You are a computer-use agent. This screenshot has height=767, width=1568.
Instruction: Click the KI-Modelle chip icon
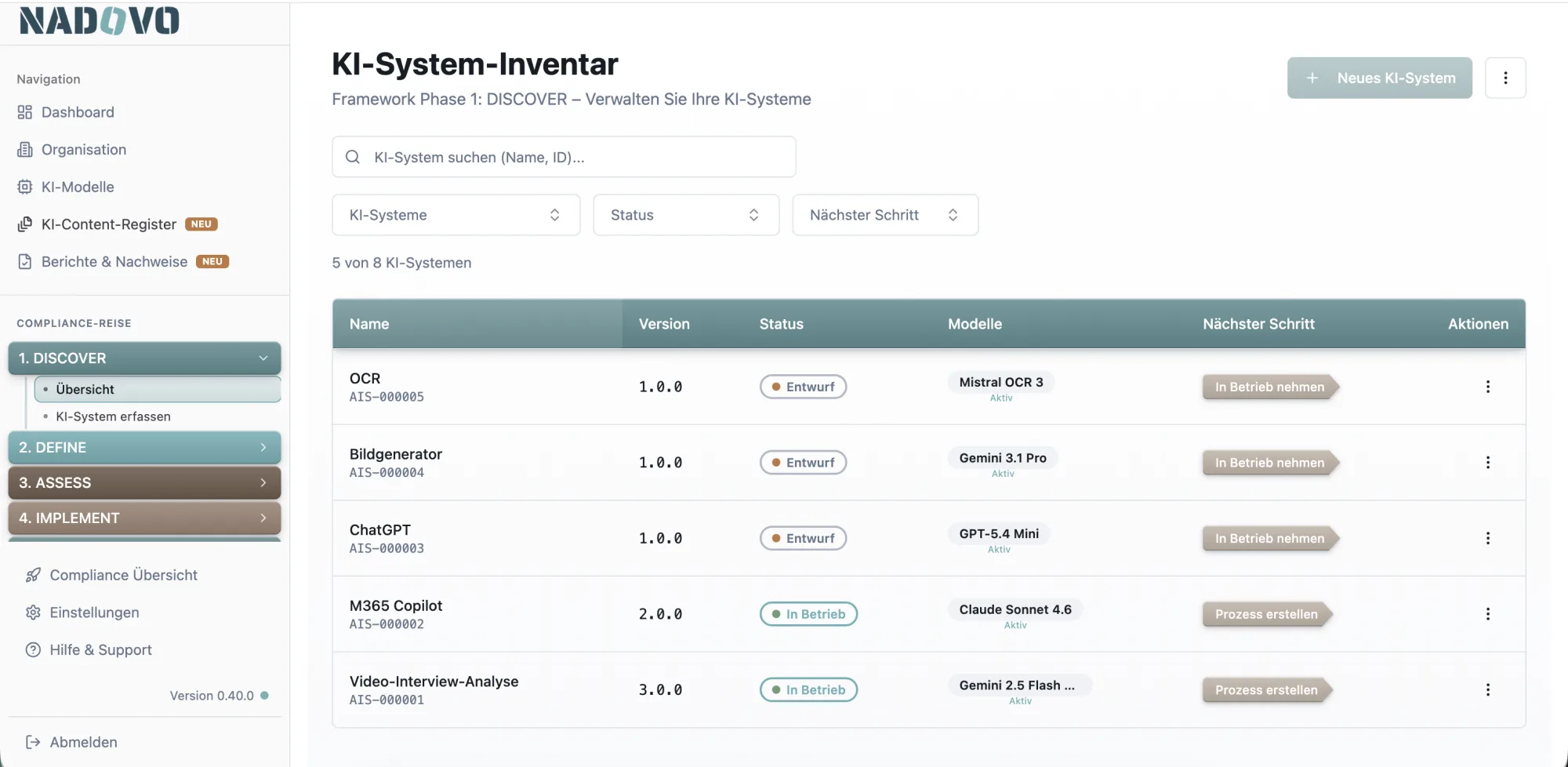(25, 187)
